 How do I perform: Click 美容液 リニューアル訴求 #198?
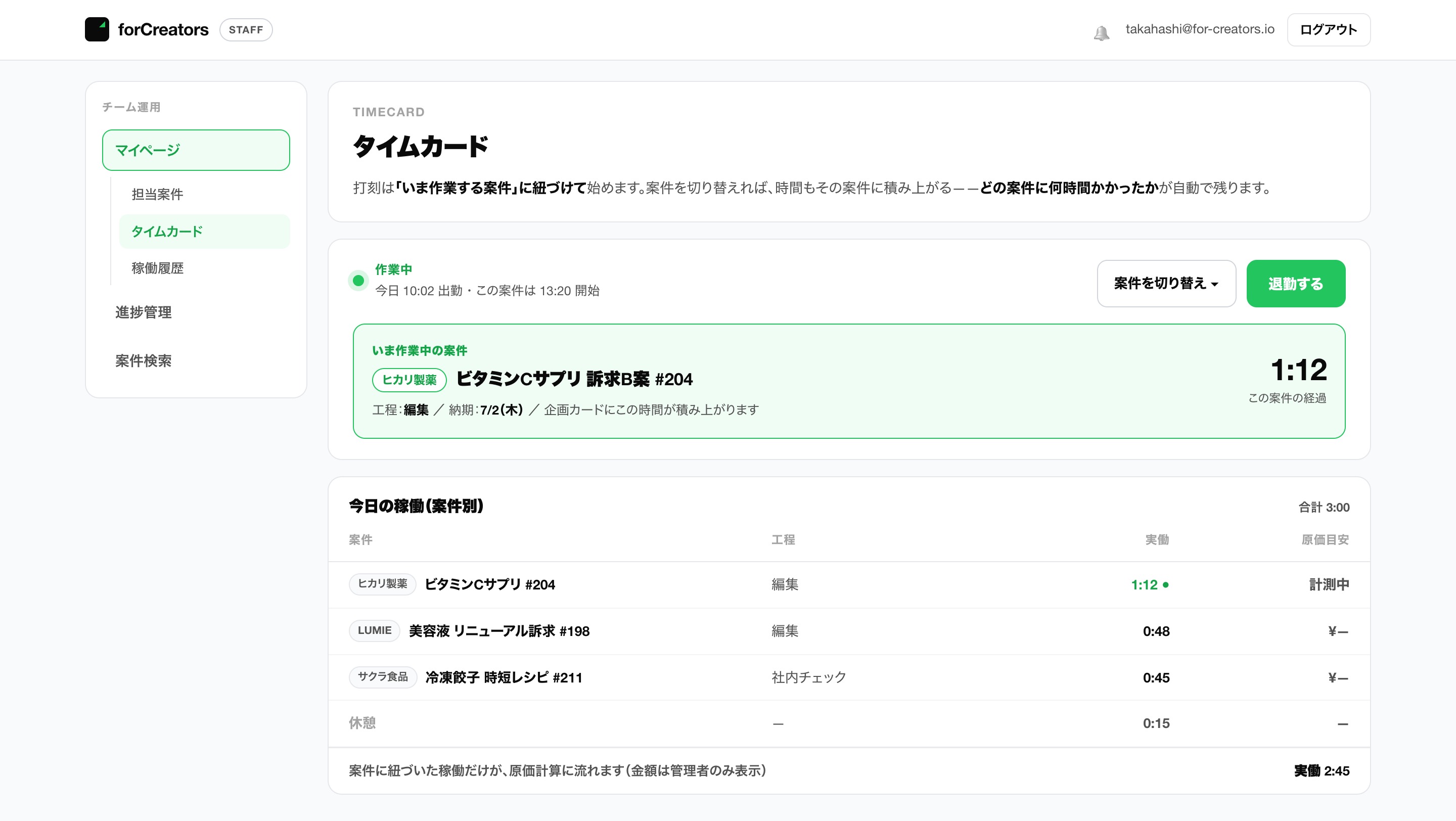click(x=499, y=630)
